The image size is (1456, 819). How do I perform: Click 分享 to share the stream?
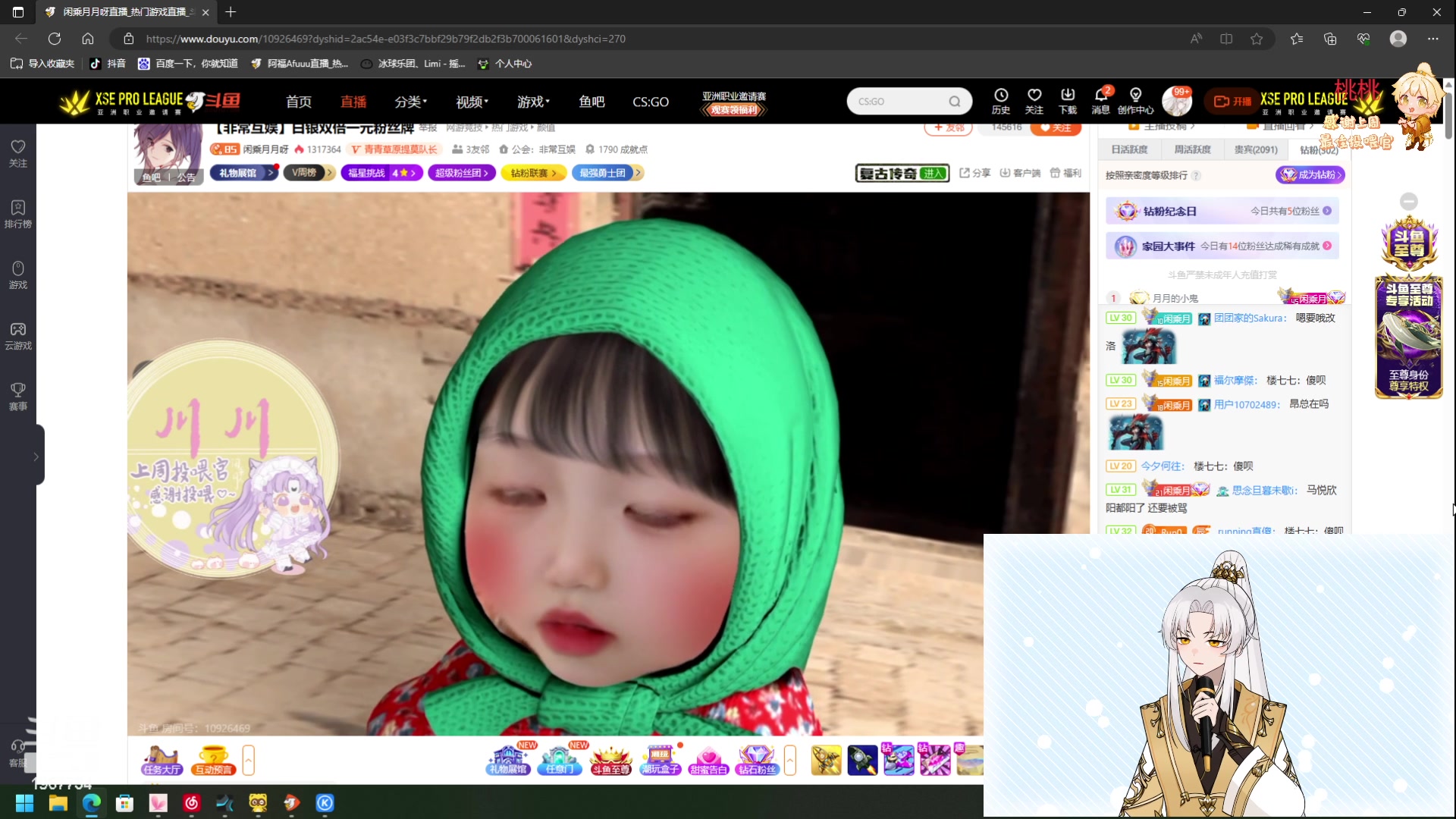975,173
